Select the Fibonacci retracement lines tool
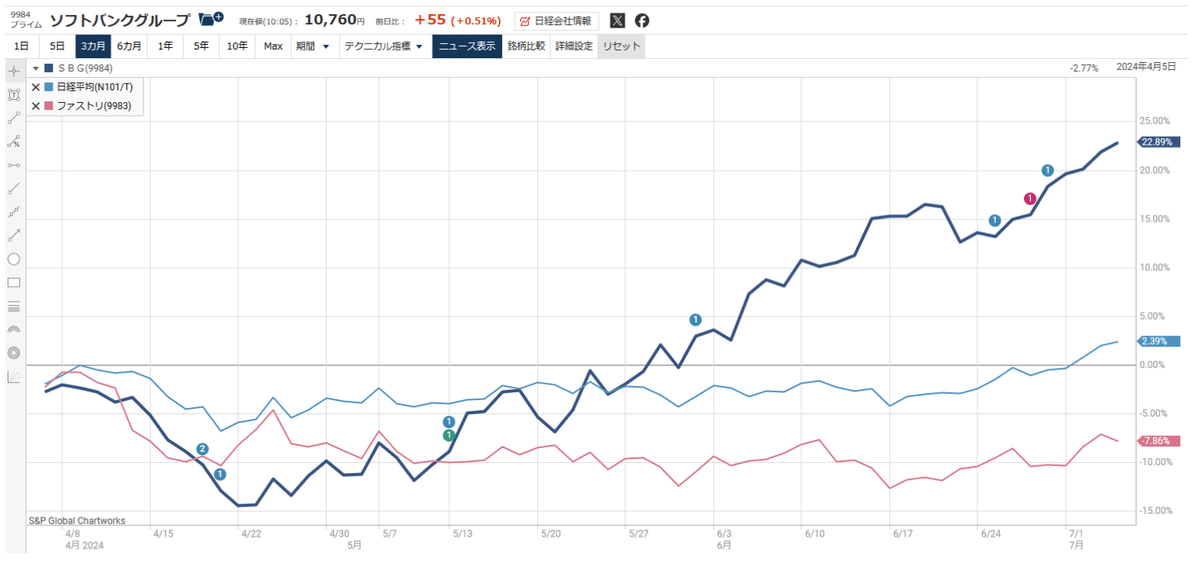The width and height of the screenshot is (1200, 562). (14, 306)
